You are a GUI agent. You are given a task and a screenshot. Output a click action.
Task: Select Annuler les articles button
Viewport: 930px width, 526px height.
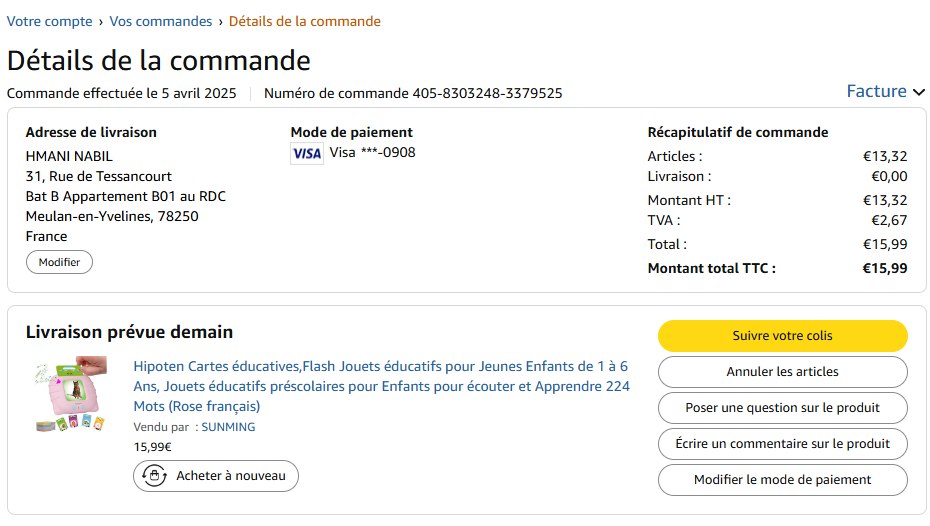pyautogui.click(x=782, y=372)
